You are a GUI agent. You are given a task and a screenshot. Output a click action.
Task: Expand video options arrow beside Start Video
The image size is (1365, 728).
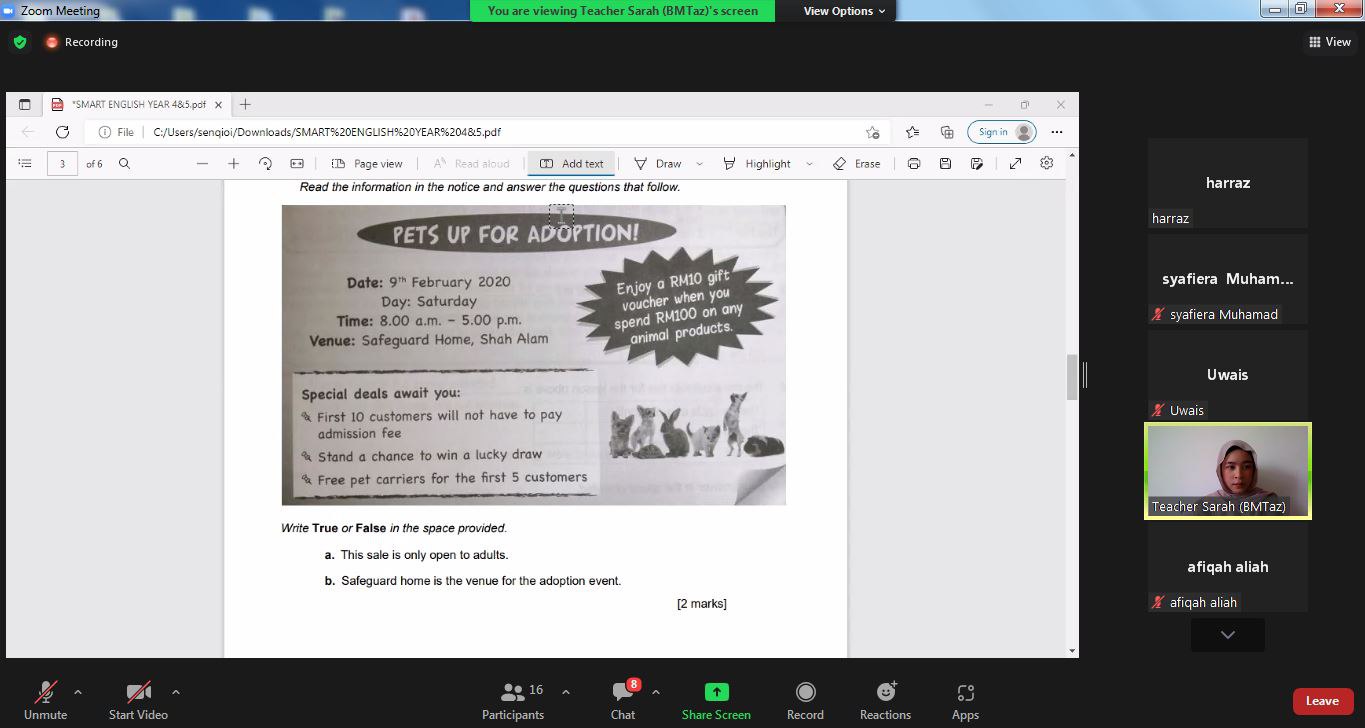[176, 692]
